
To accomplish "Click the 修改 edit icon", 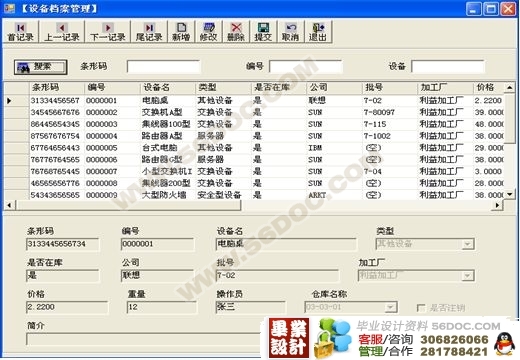I will click(208, 32).
